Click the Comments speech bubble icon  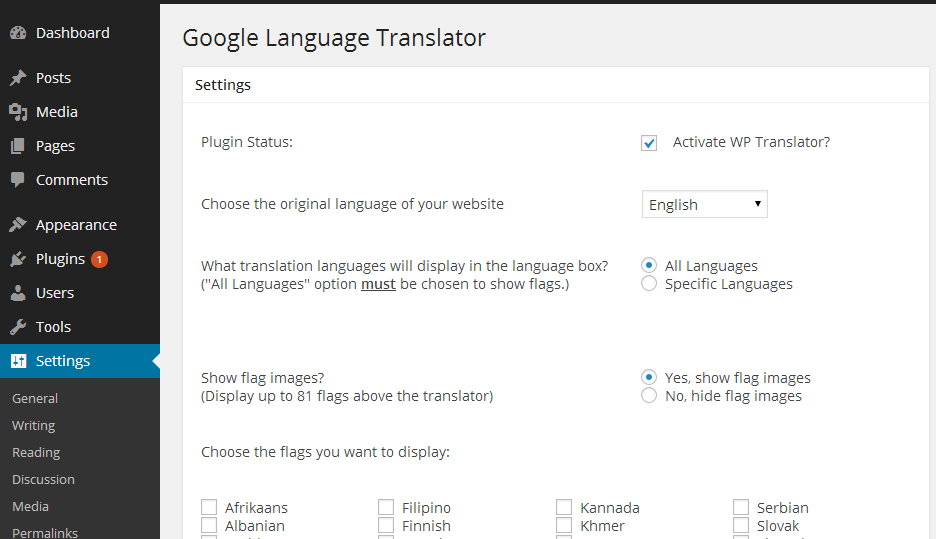pyautogui.click(x=18, y=180)
